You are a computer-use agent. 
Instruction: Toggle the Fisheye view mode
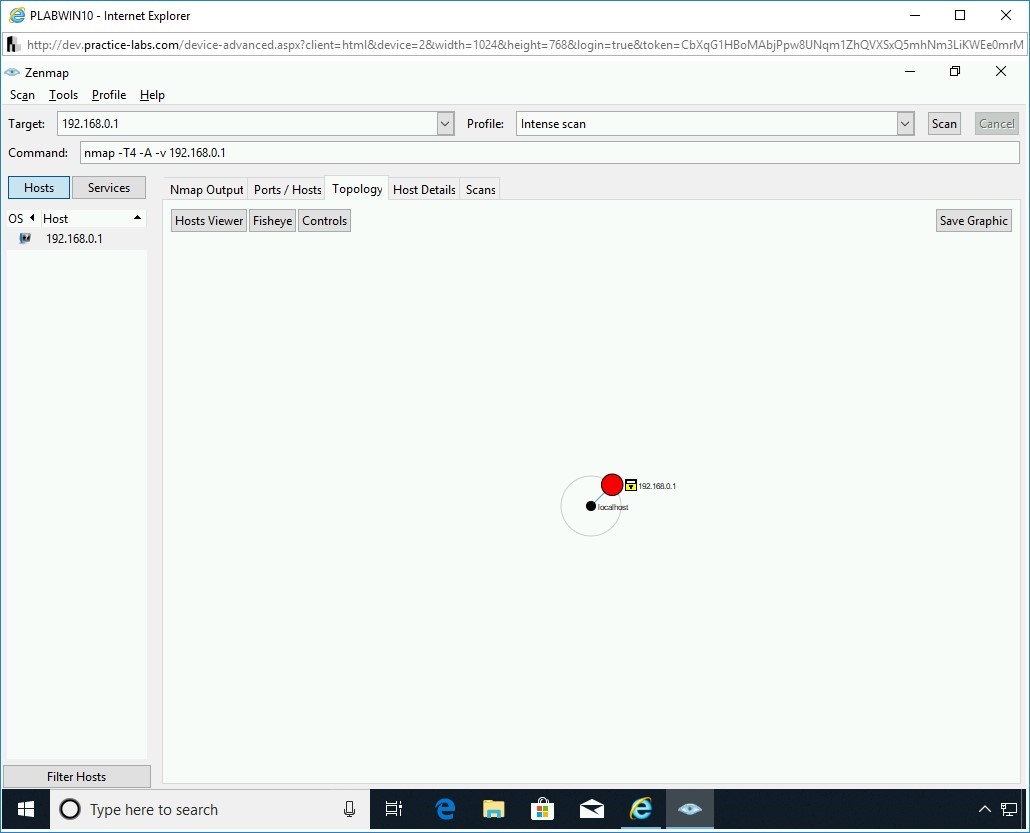(x=272, y=220)
